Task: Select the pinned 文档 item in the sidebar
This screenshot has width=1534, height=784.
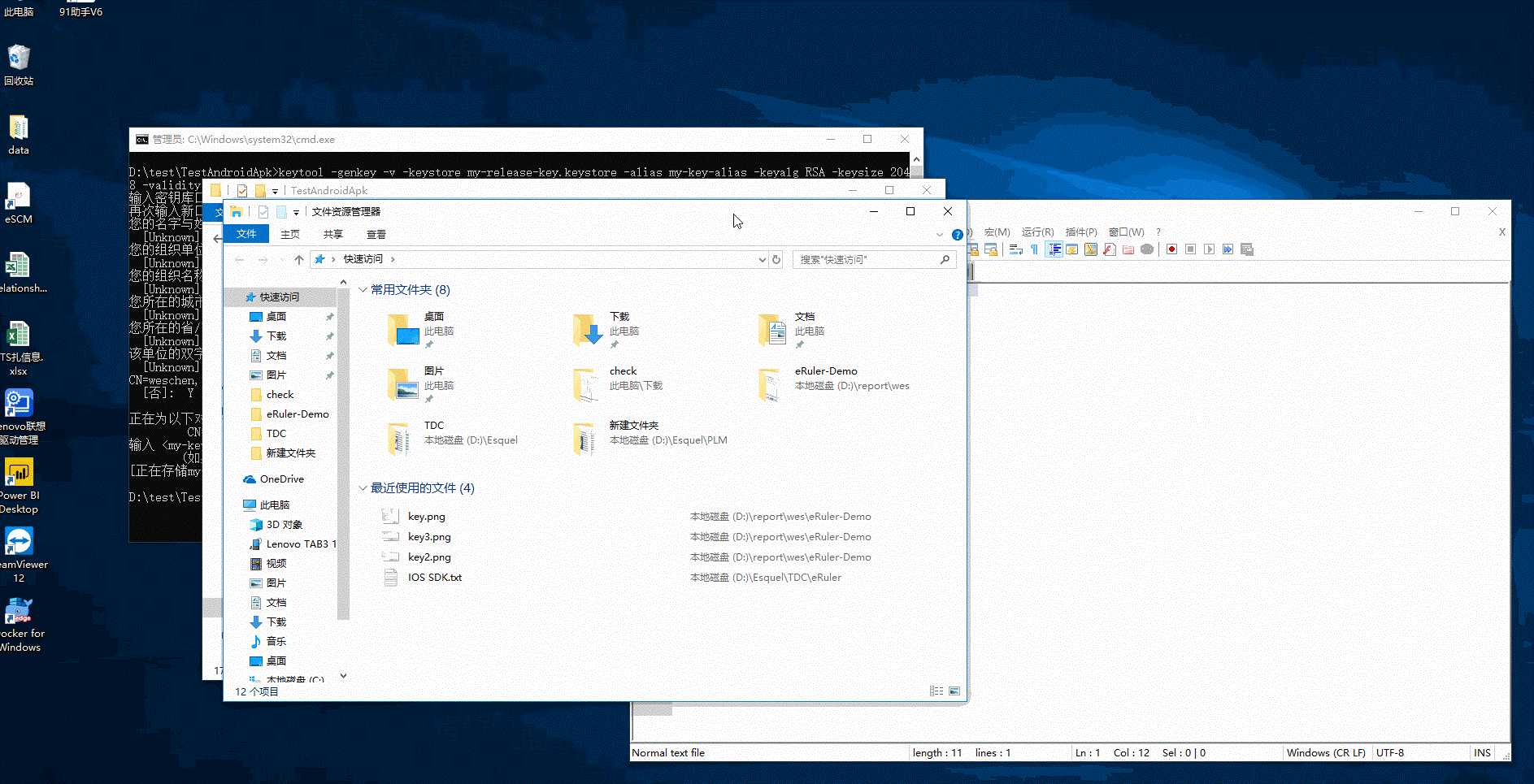Action: 276,355
